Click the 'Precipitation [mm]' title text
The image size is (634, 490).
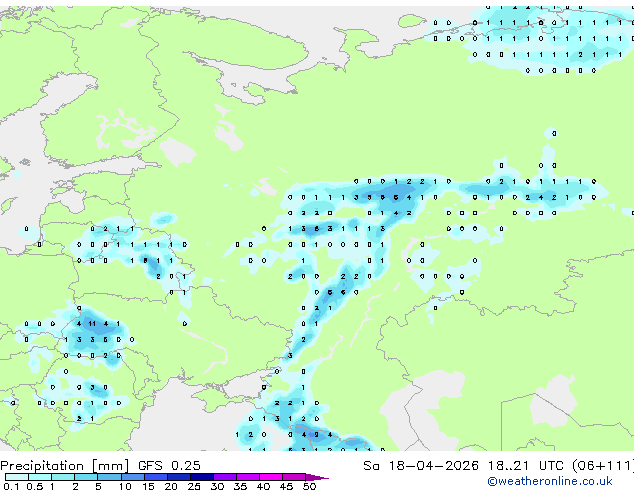point(65,466)
